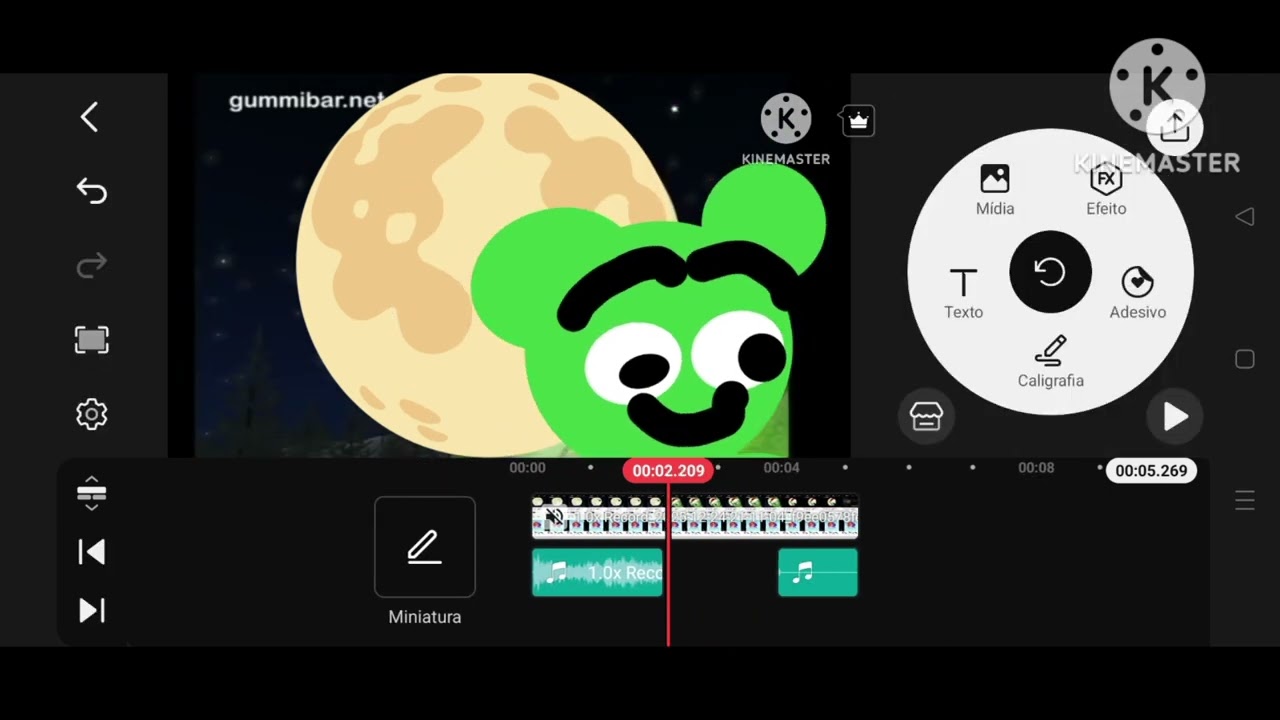Click the 00:00 mark on the time ruler
Screen dimensions: 1280x720
click(x=527, y=468)
